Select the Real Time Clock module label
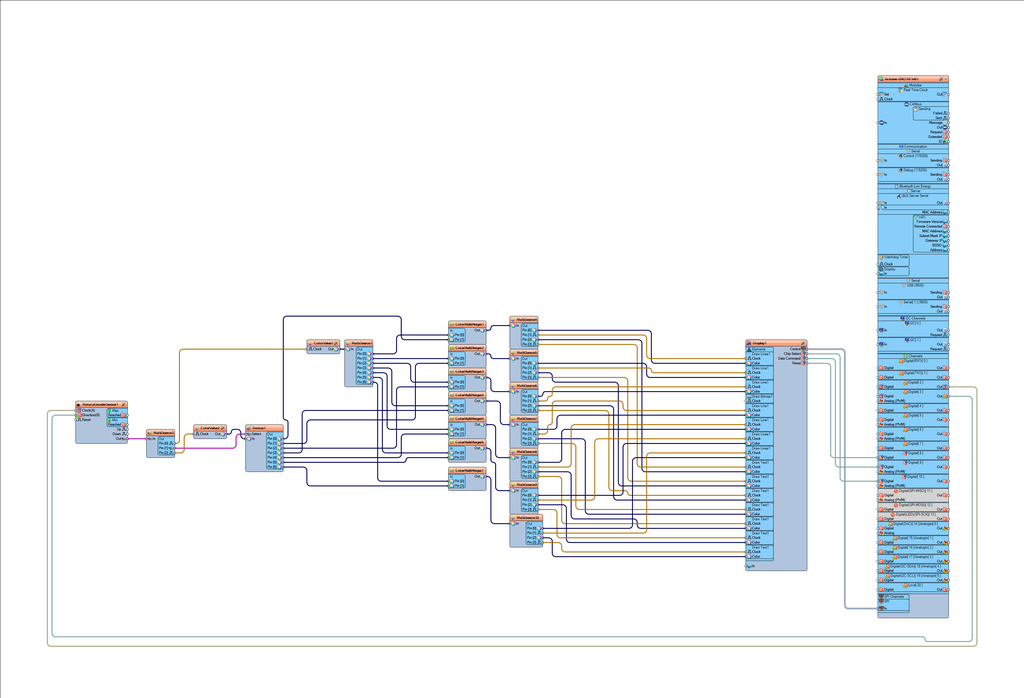 (x=914, y=90)
